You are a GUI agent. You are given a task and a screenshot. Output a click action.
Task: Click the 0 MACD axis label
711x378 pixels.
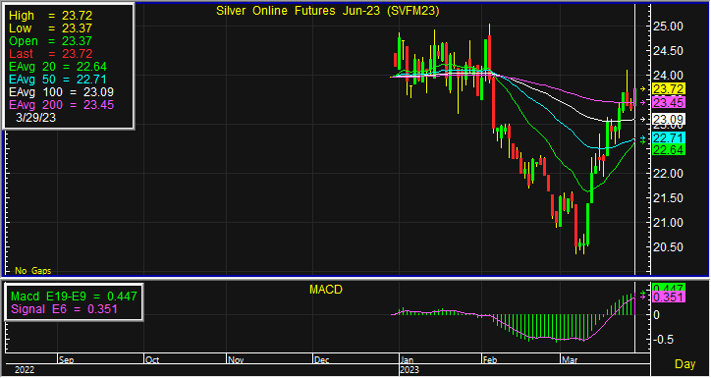pos(657,315)
